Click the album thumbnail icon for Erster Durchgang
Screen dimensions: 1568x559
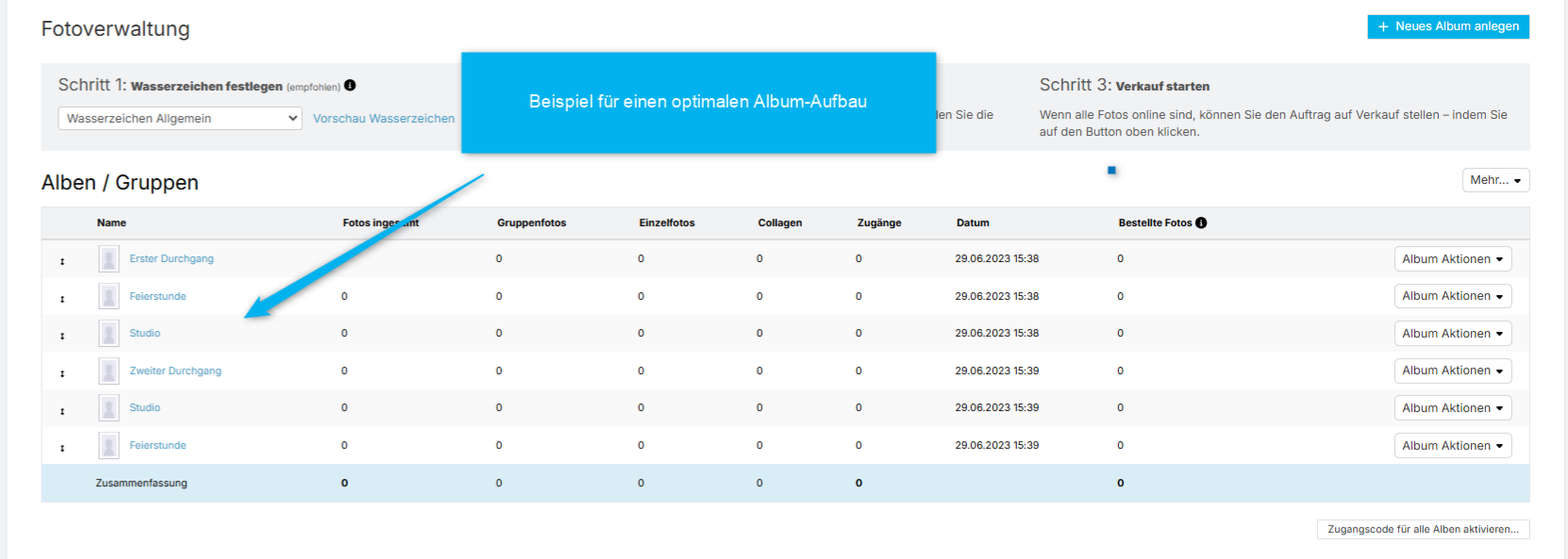point(109,258)
